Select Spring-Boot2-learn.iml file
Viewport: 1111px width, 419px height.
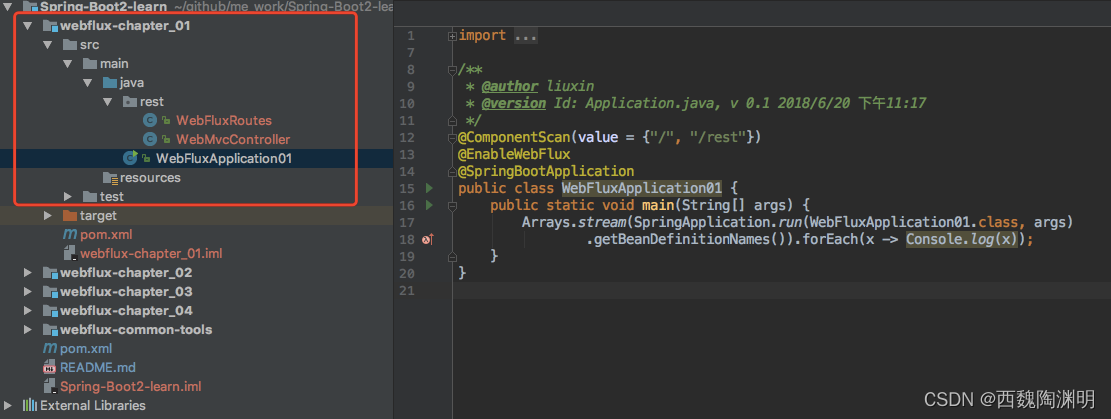click(x=131, y=387)
